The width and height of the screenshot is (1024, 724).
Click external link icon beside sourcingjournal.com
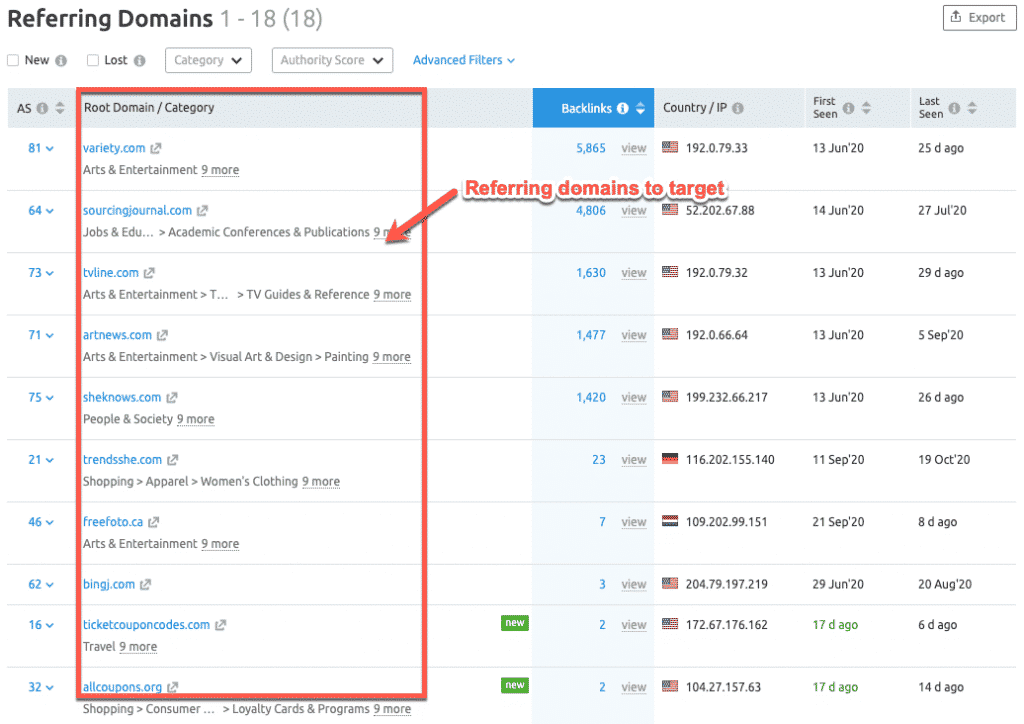click(x=202, y=211)
